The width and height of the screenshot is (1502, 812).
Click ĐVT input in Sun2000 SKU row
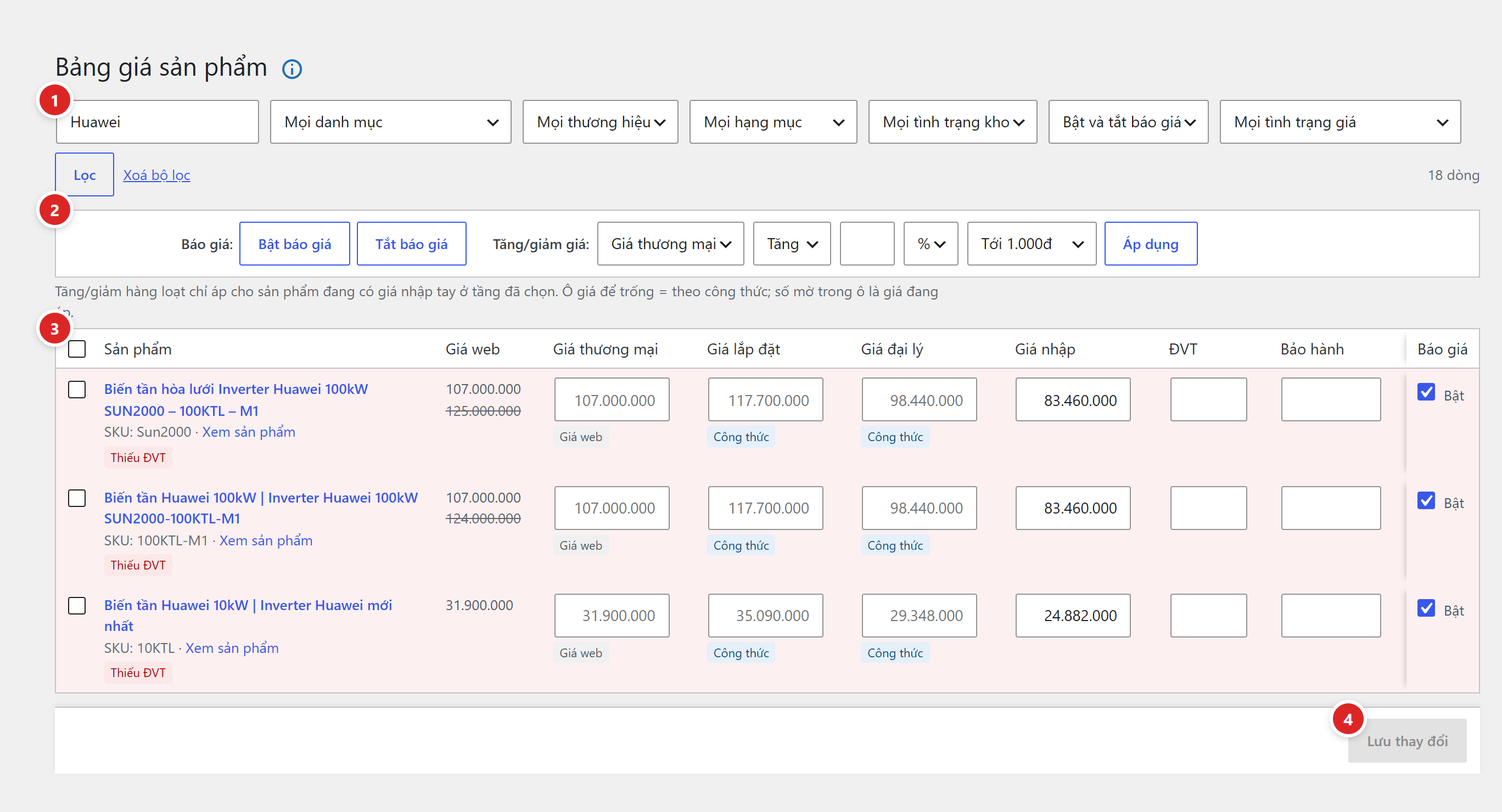1208,400
